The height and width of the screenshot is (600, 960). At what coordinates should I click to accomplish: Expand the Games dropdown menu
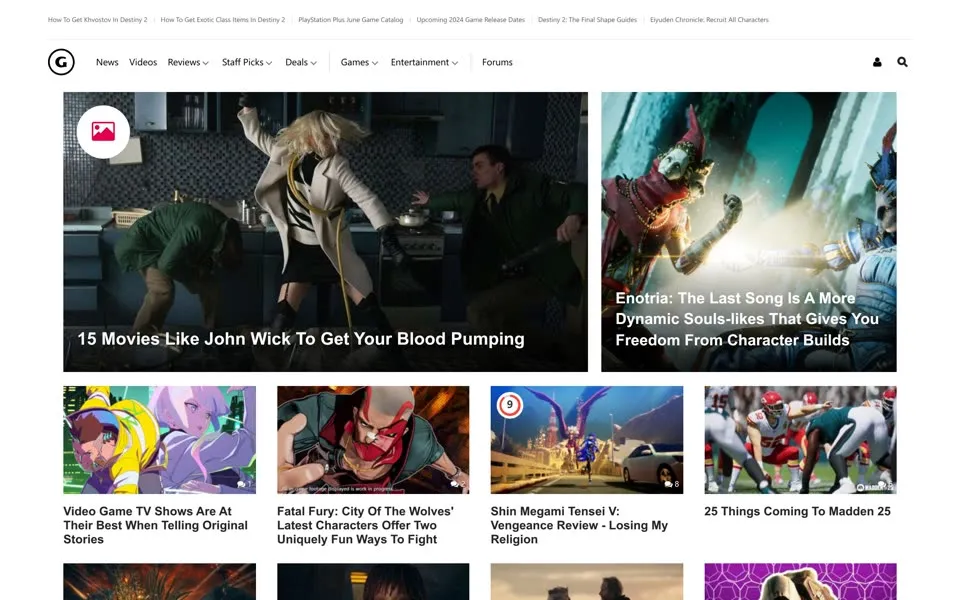click(x=359, y=62)
